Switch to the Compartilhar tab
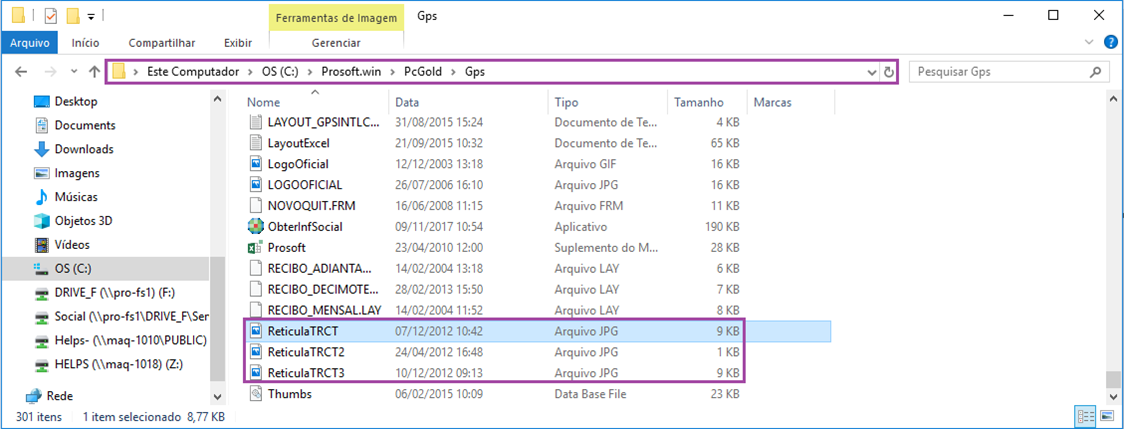1124x429 pixels. point(162,43)
